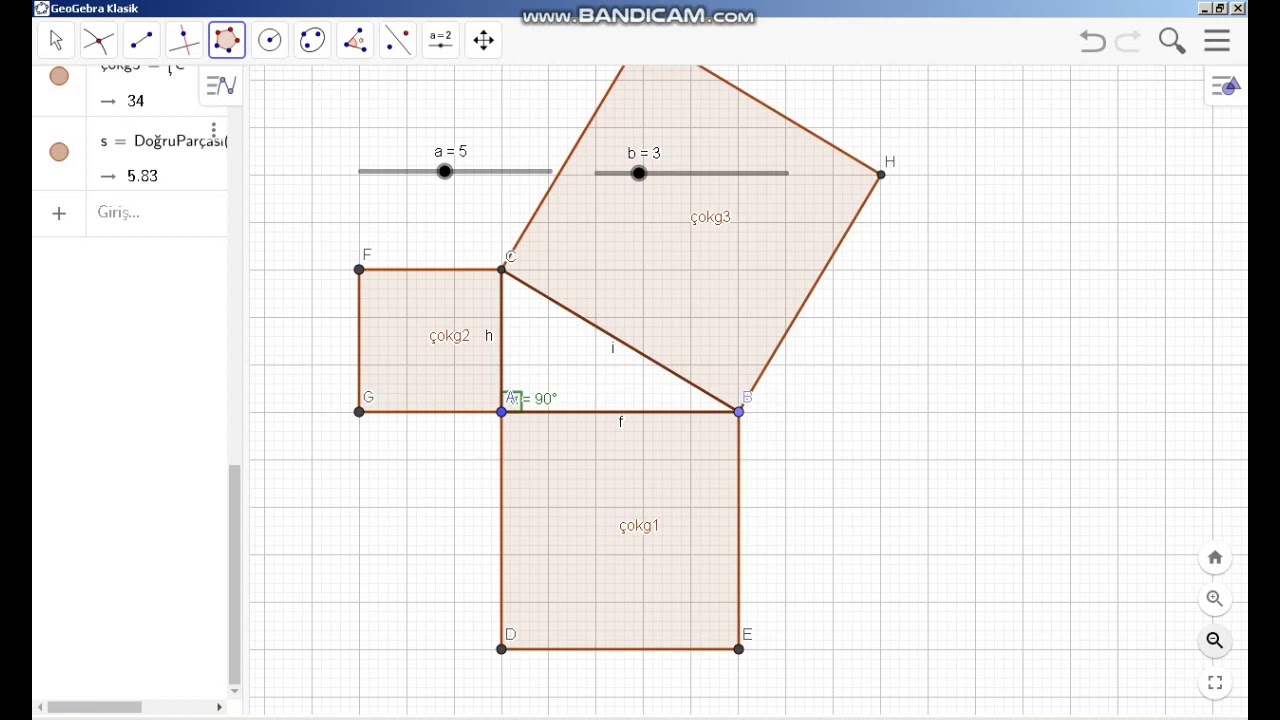
Task: Select point H of the large square
Action: 881,175
